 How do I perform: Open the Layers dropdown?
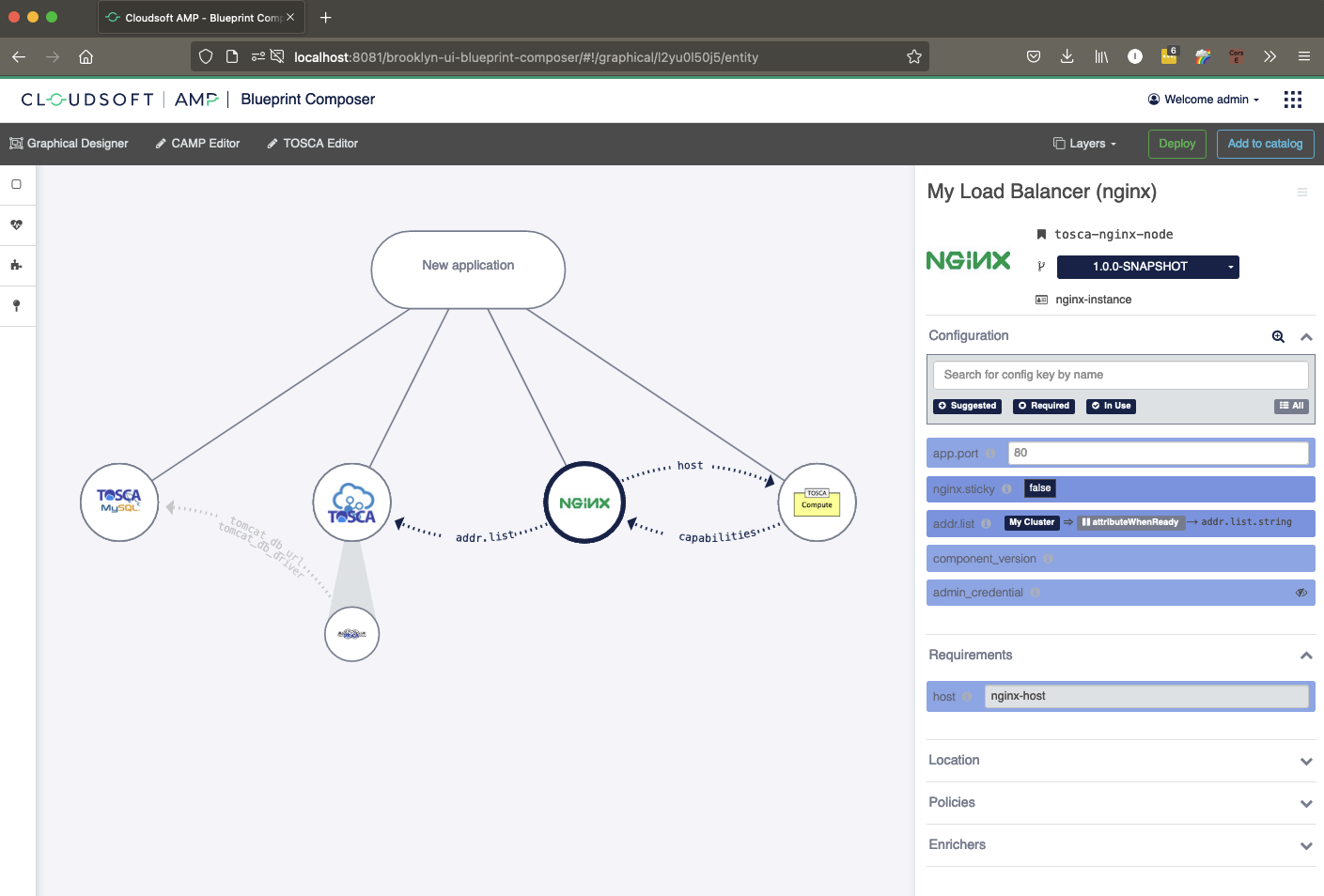pos(1085,144)
